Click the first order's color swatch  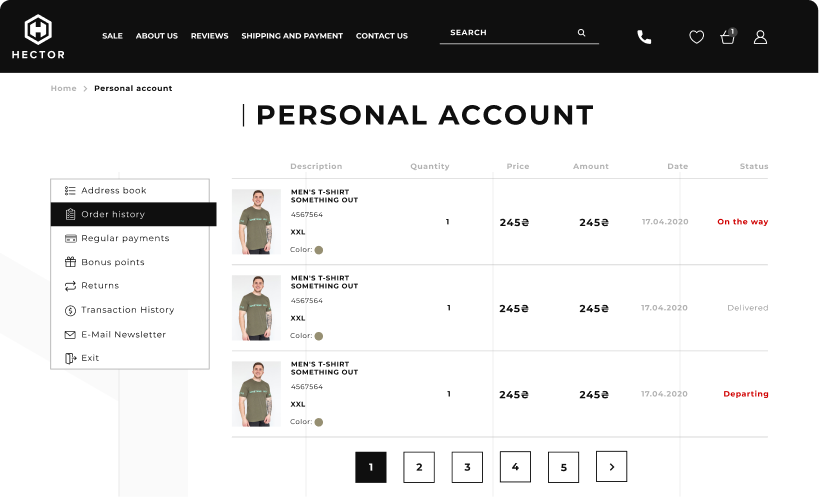[x=319, y=250]
